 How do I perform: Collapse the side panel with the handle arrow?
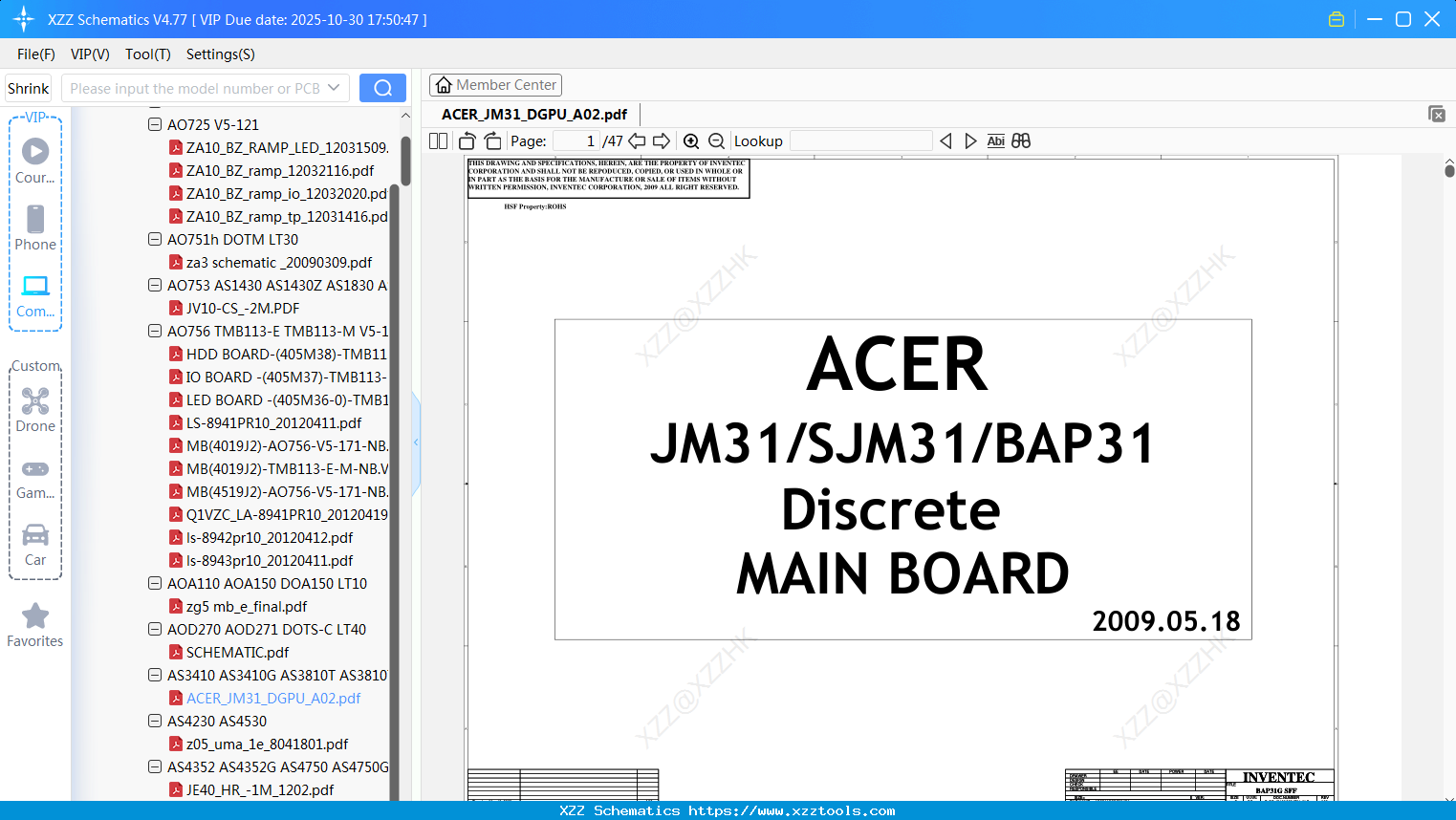click(x=416, y=442)
